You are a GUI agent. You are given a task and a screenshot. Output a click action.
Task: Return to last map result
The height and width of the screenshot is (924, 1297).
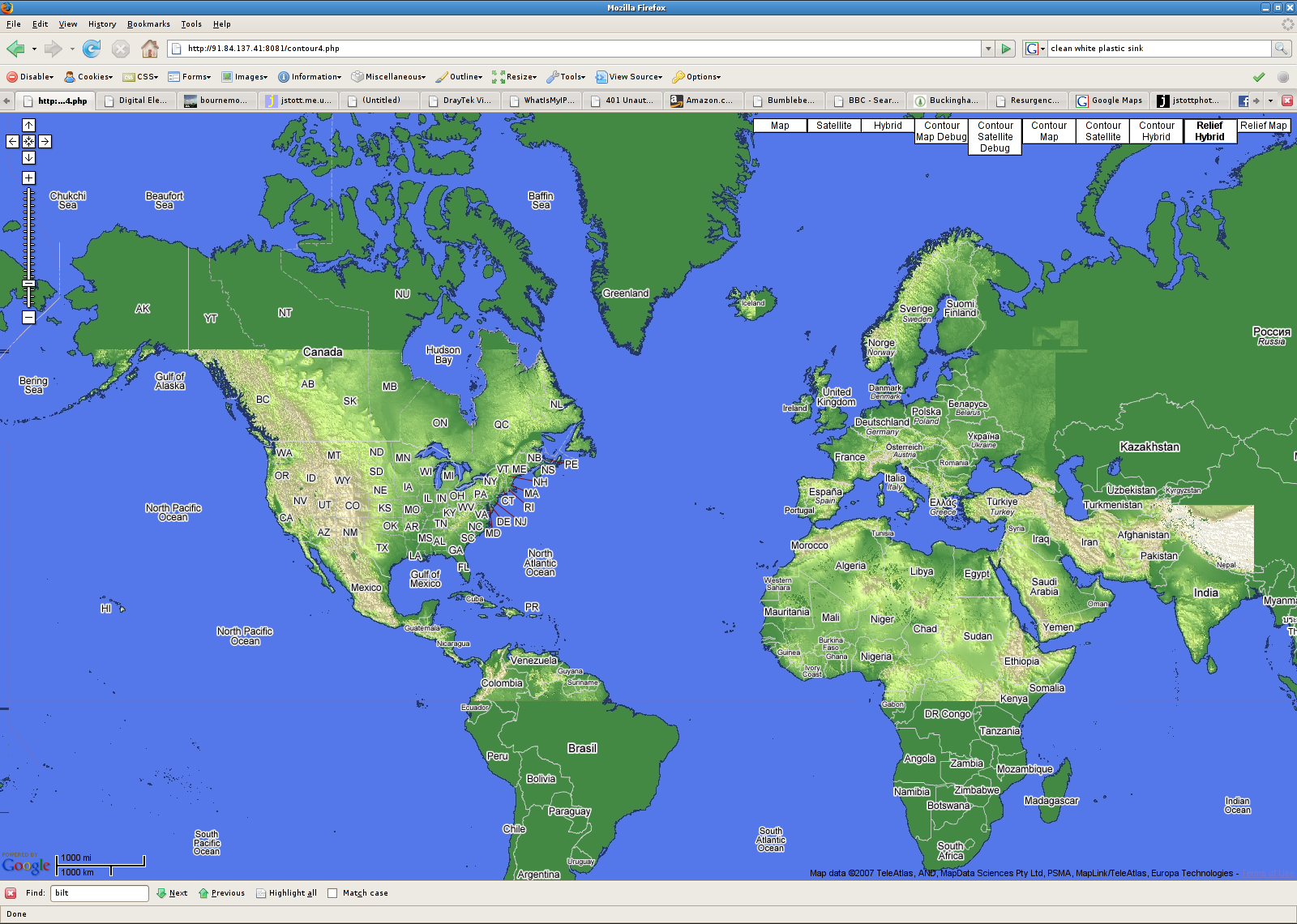[28, 141]
